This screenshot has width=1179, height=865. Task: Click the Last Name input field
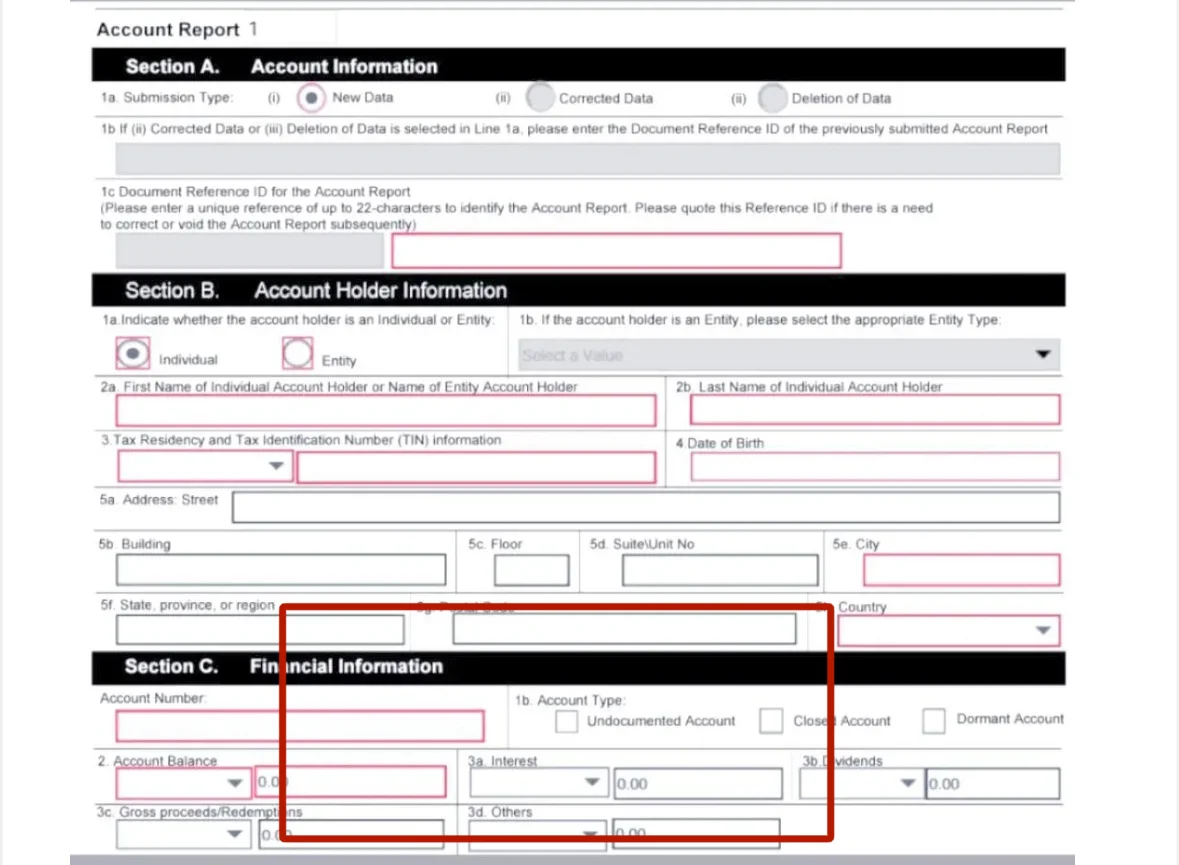click(x=875, y=410)
